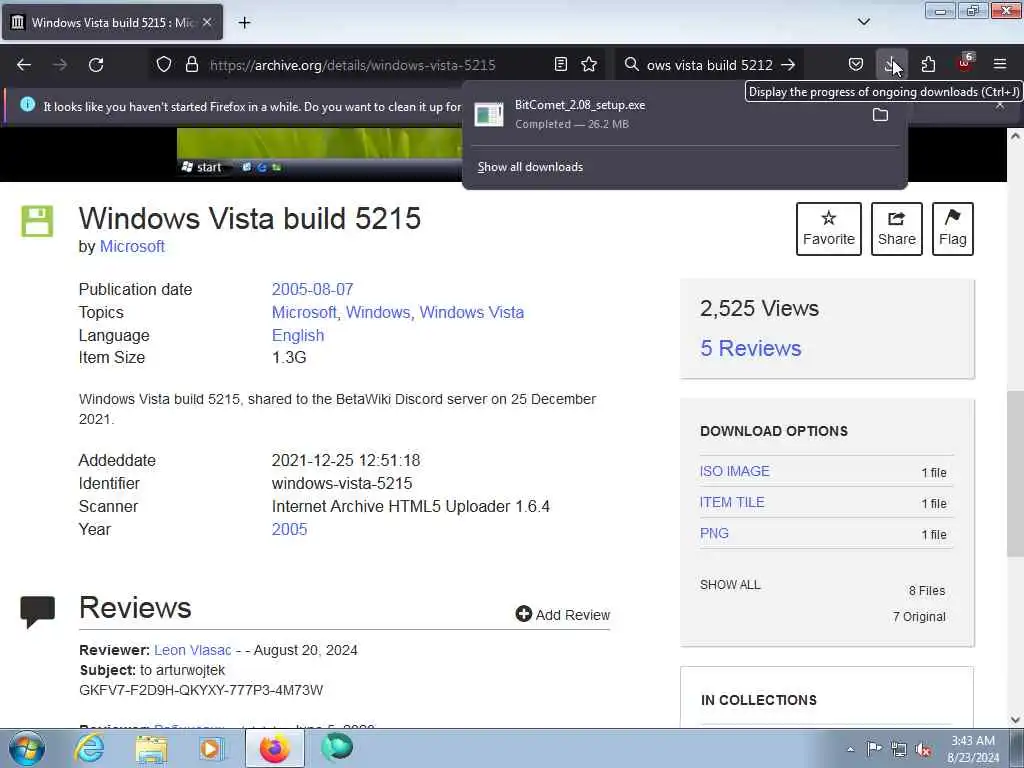Reload the page with refresh icon

[96, 65]
